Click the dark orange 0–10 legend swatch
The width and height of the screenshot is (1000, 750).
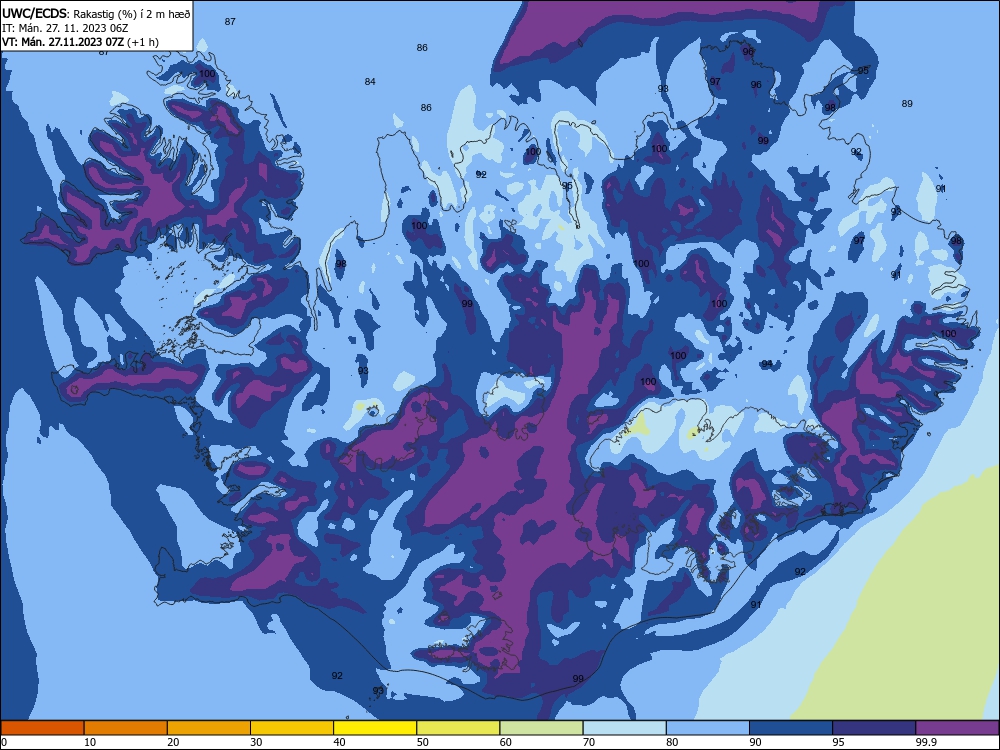[42, 728]
